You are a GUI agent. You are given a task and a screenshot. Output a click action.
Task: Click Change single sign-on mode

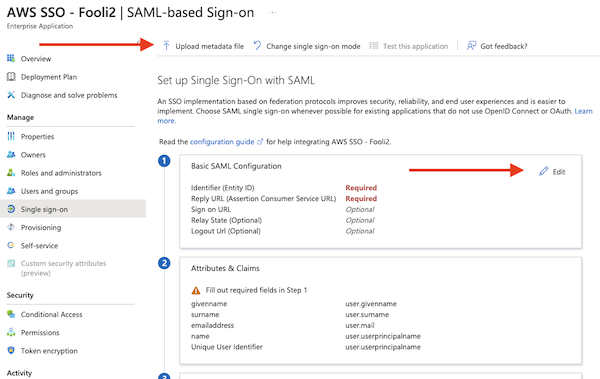click(313, 46)
